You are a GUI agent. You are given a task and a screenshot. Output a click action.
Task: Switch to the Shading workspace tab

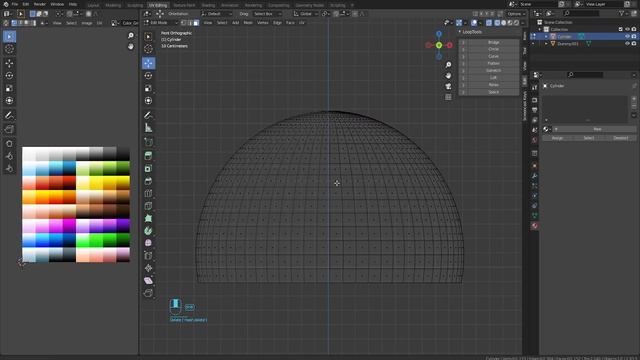208,5
